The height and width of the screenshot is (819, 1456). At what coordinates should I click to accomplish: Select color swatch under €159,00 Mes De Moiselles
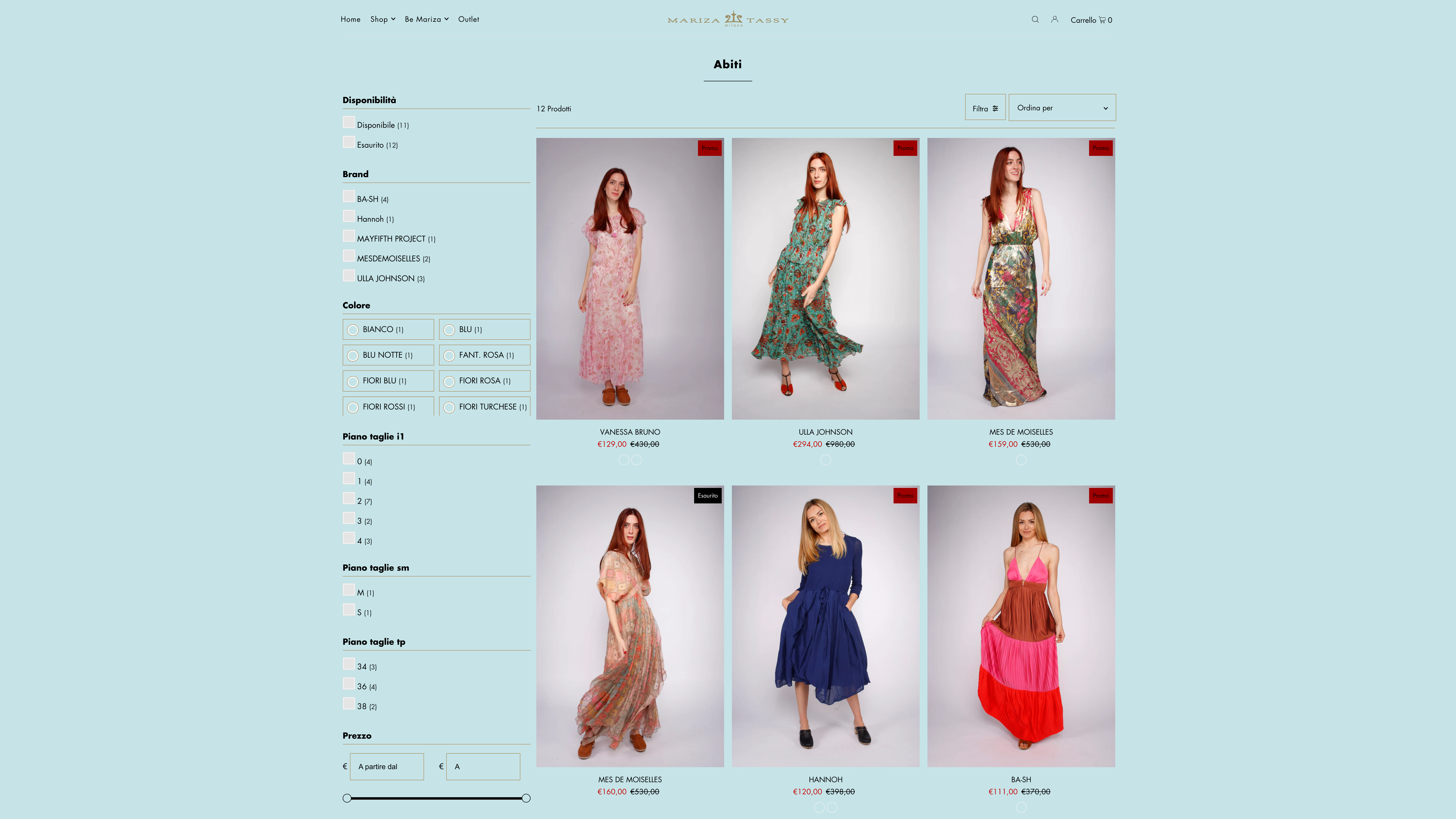(1021, 460)
